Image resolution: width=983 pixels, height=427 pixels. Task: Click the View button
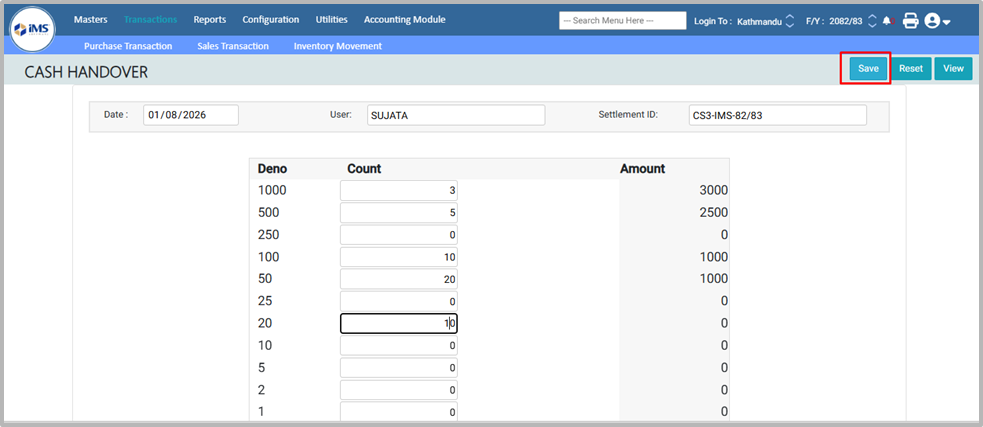(953, 68)
